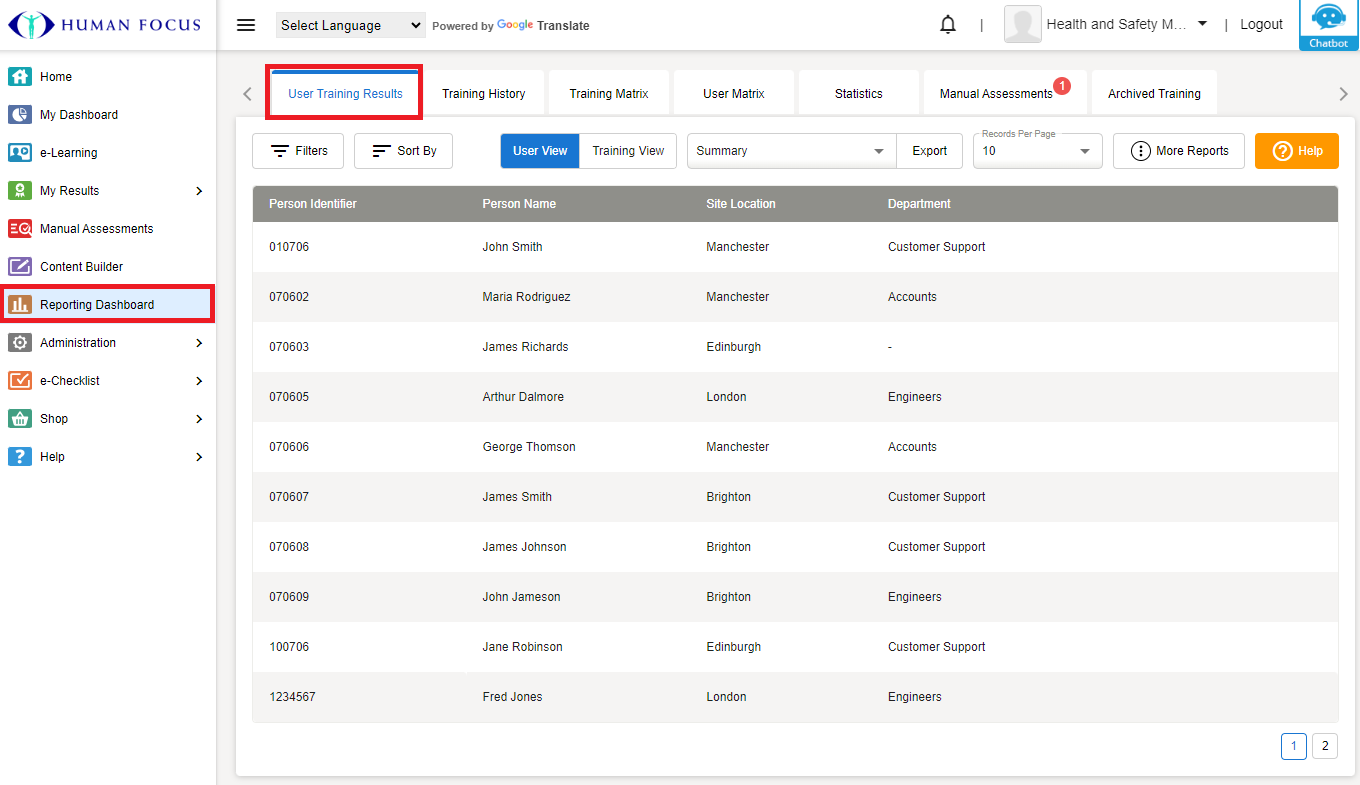Screen dimensions: 1360x785
Task: Go to page 2 of results
Action: (x=1324, y=746)
